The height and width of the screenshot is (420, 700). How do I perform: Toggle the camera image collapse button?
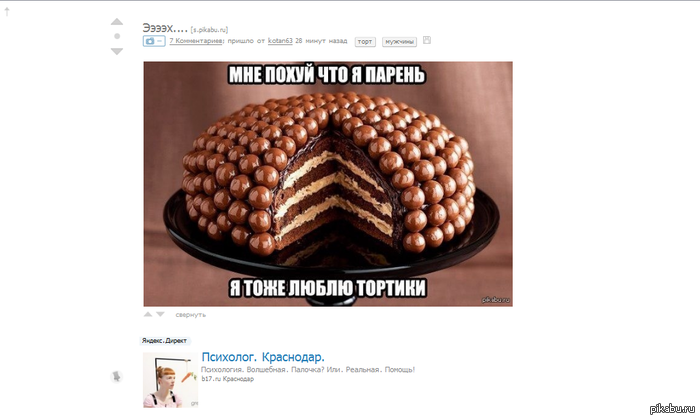pyautogui.click(x=154, y=41)
